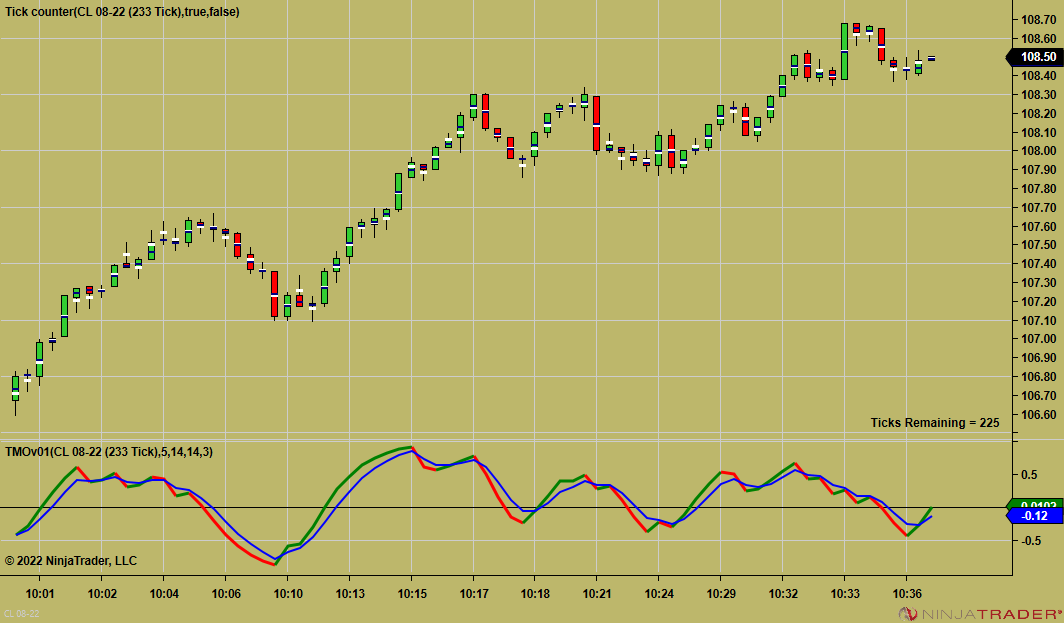Click the 10:18 time axis label
Viewport: 1064px width, 623px height.
(x=535, y=594)
